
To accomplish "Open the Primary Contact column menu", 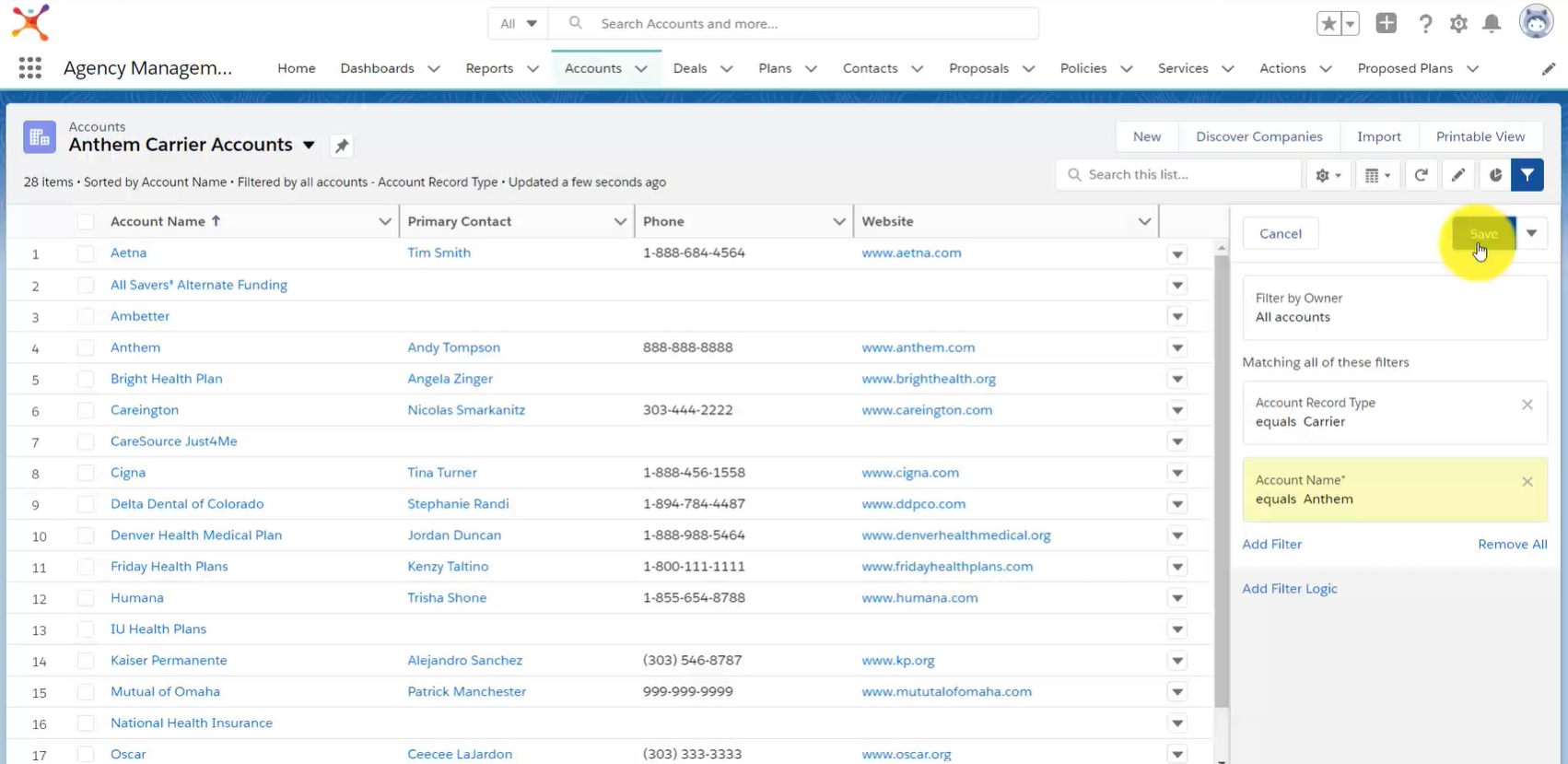I will 620,221.
